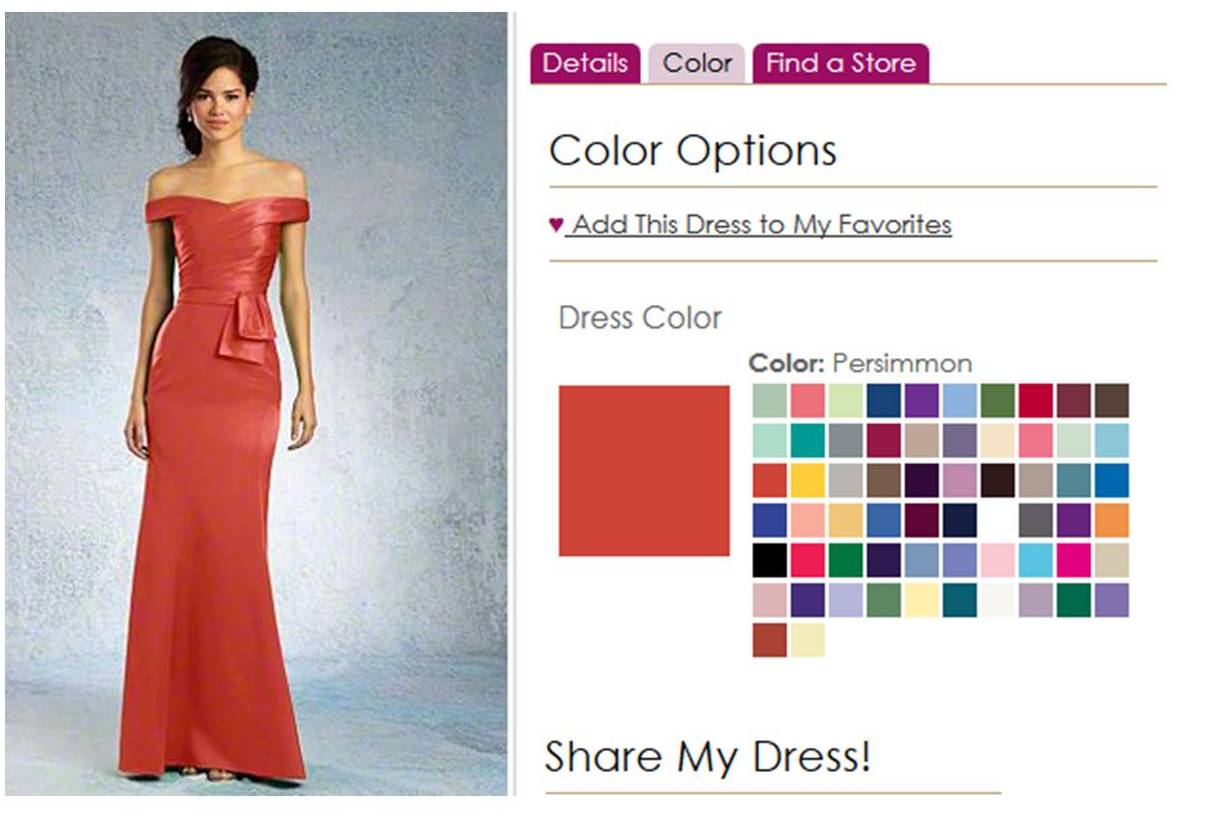
Task: Select the rust swatch in the last row
Action: [770, 640]
